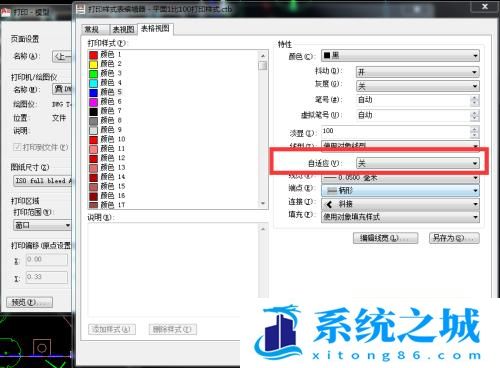The image size is (500, 368).
Task: Select the 颜色 15 entry
Action: coord(107,186)
